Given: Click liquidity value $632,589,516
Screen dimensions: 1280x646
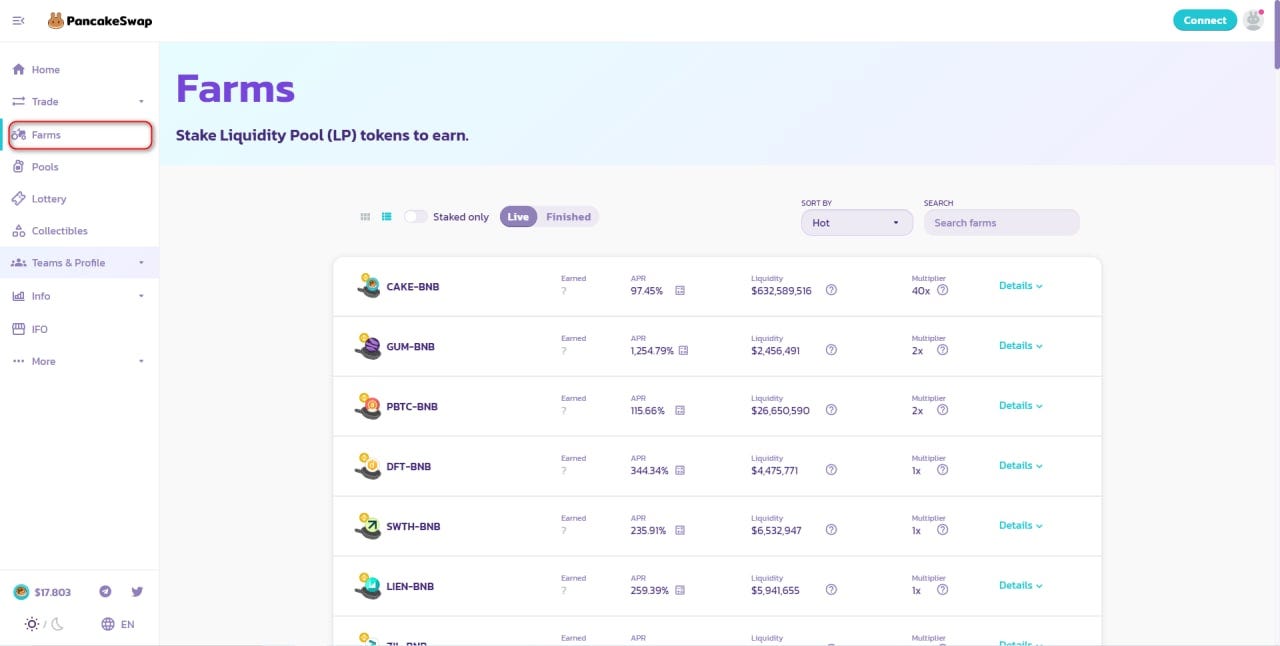Looking at the screenshot, I should pyautogui.click(x=782, y=291).
